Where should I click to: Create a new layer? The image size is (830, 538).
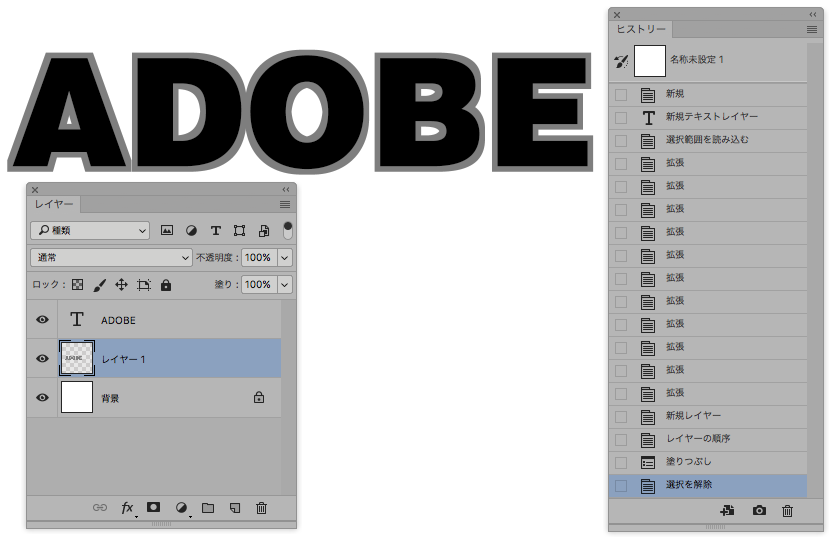click(x=235, y=508)
